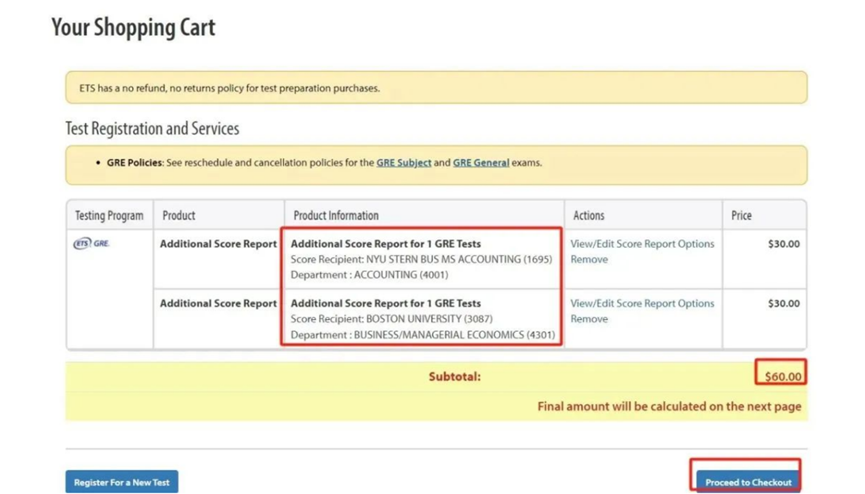
Task: Click the $30.00 price in Boston University row
Action: click(x=784, y=304)
